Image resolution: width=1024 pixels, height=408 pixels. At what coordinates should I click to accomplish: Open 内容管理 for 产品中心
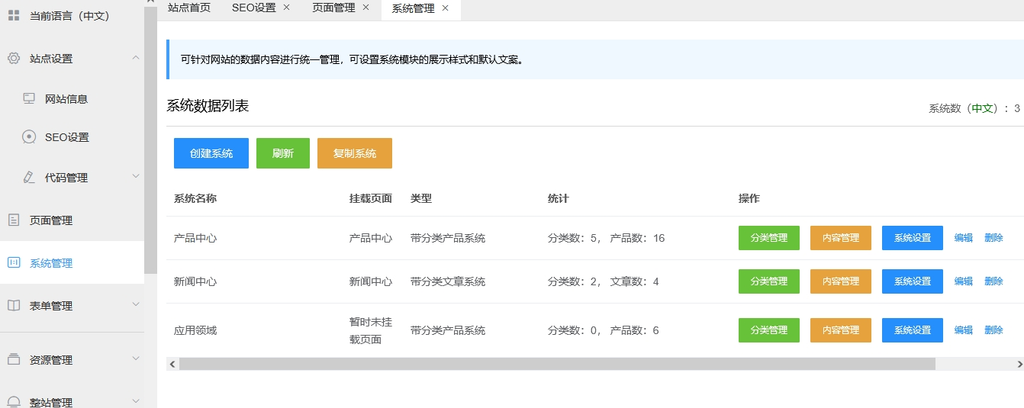[840, 238]
